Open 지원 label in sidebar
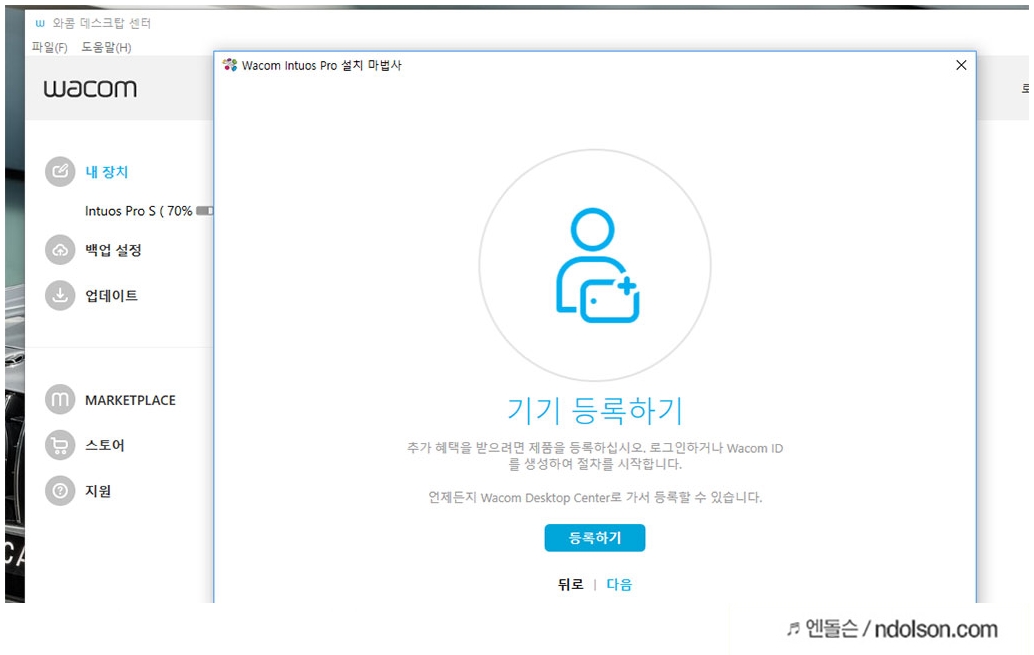The width and height of the screenshot is (1034, 655). coord(98,491)
